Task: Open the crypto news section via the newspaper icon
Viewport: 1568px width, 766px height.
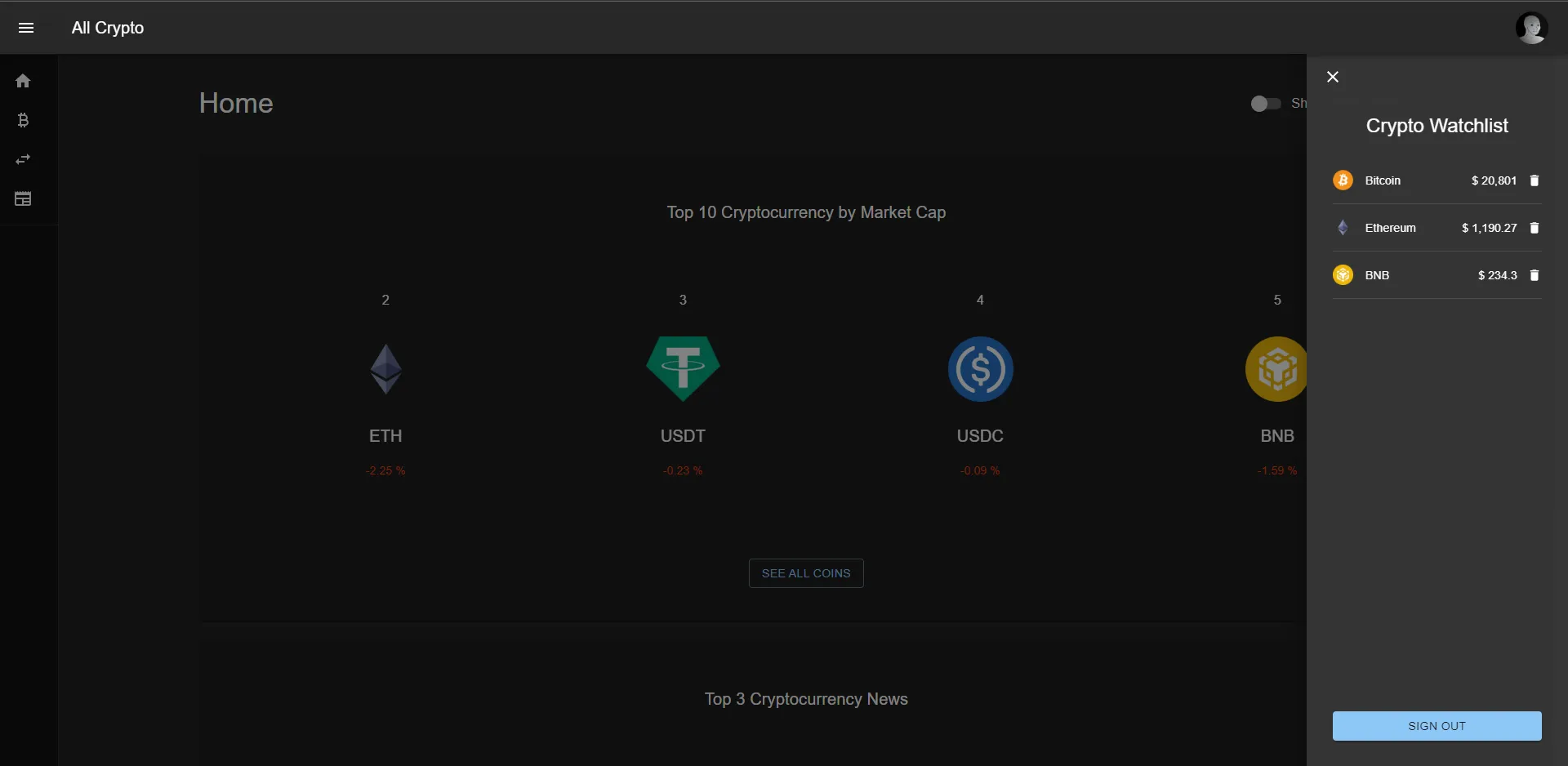Action: (23, 198)
